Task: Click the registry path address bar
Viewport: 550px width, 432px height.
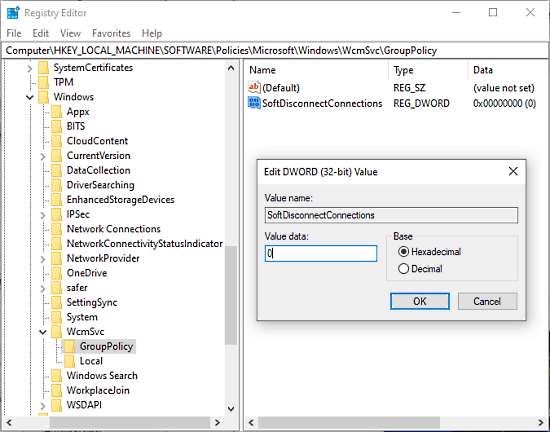Action: tap(275, 50)
